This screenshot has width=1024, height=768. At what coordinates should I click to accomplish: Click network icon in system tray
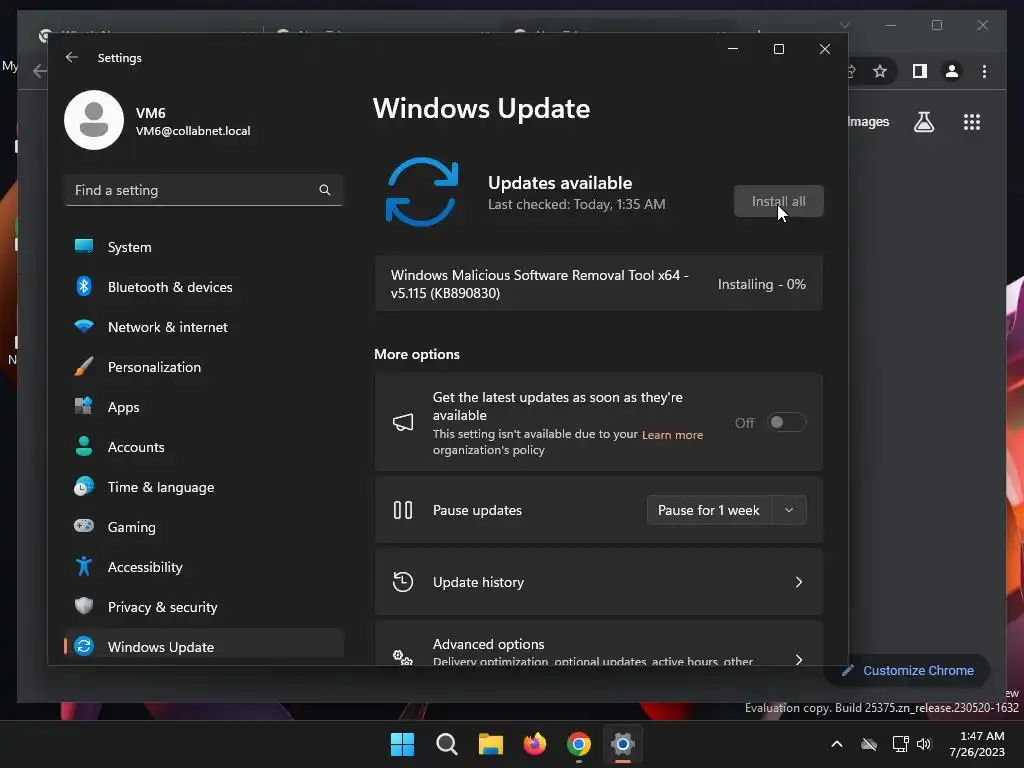(900, 744)
